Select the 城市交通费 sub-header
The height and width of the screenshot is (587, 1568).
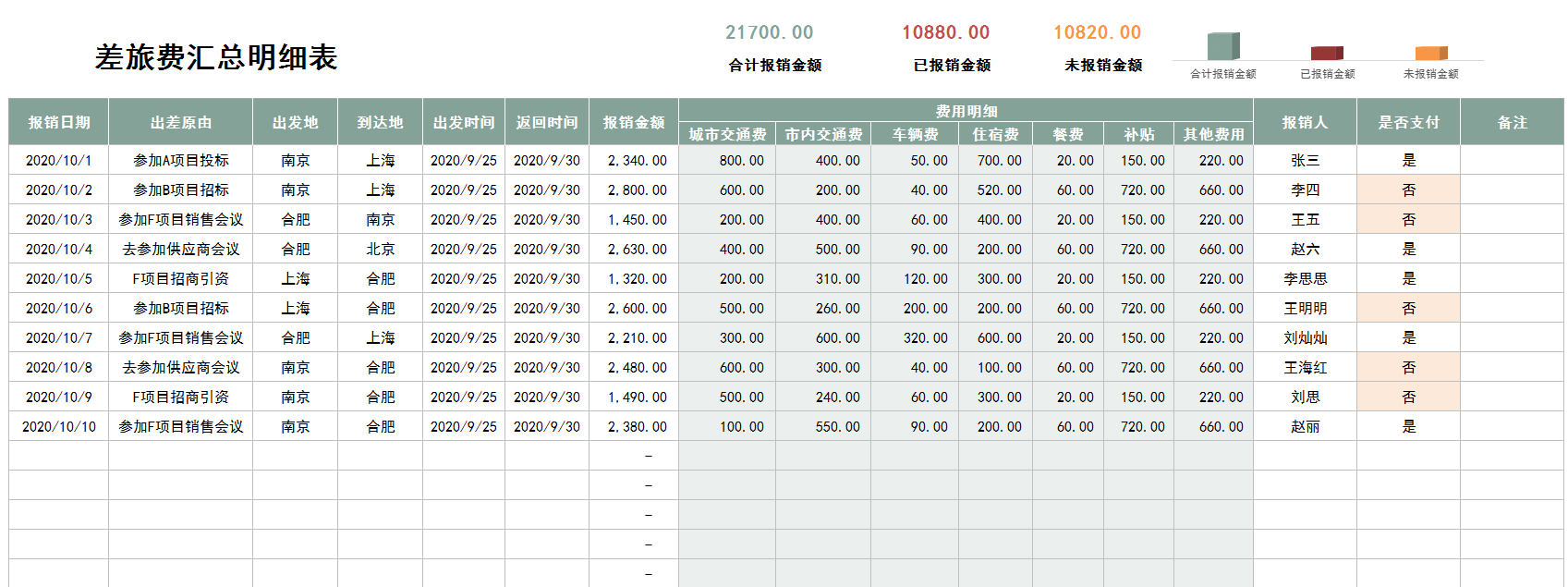click(727, 134)
